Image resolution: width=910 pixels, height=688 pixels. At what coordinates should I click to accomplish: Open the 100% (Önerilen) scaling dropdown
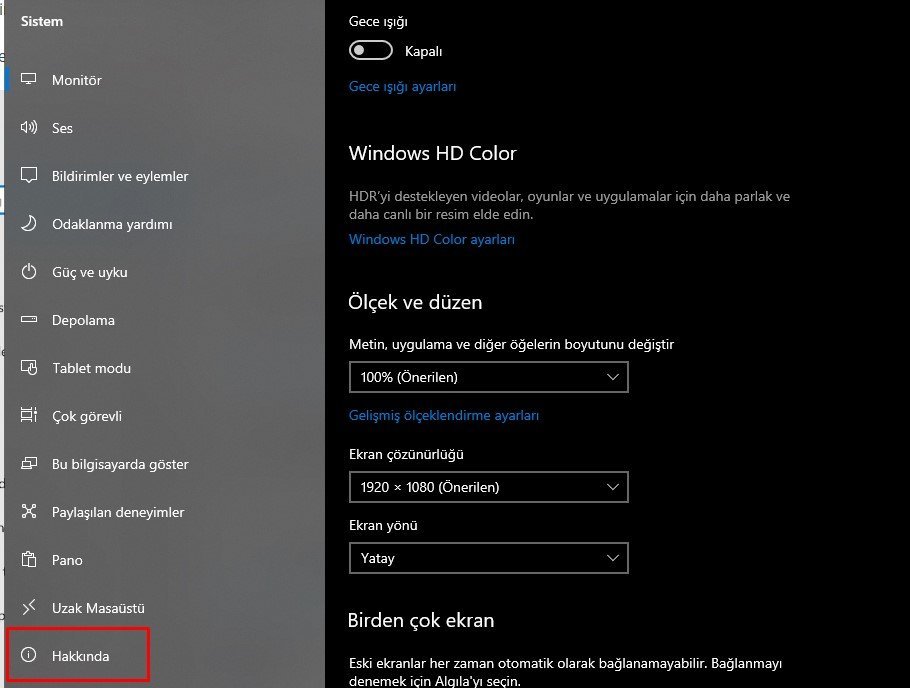coord(489,377)
